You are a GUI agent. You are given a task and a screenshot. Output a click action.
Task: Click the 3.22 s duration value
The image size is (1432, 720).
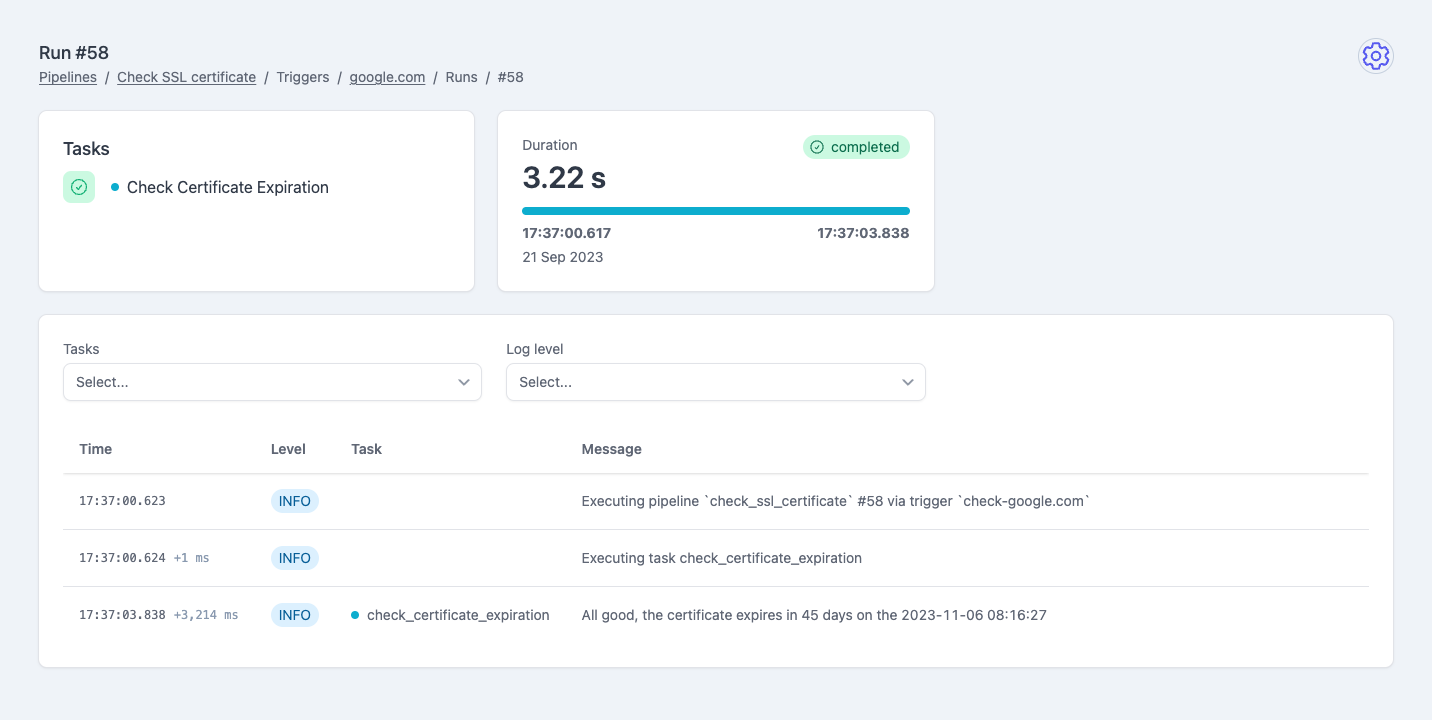click(564, 178)
